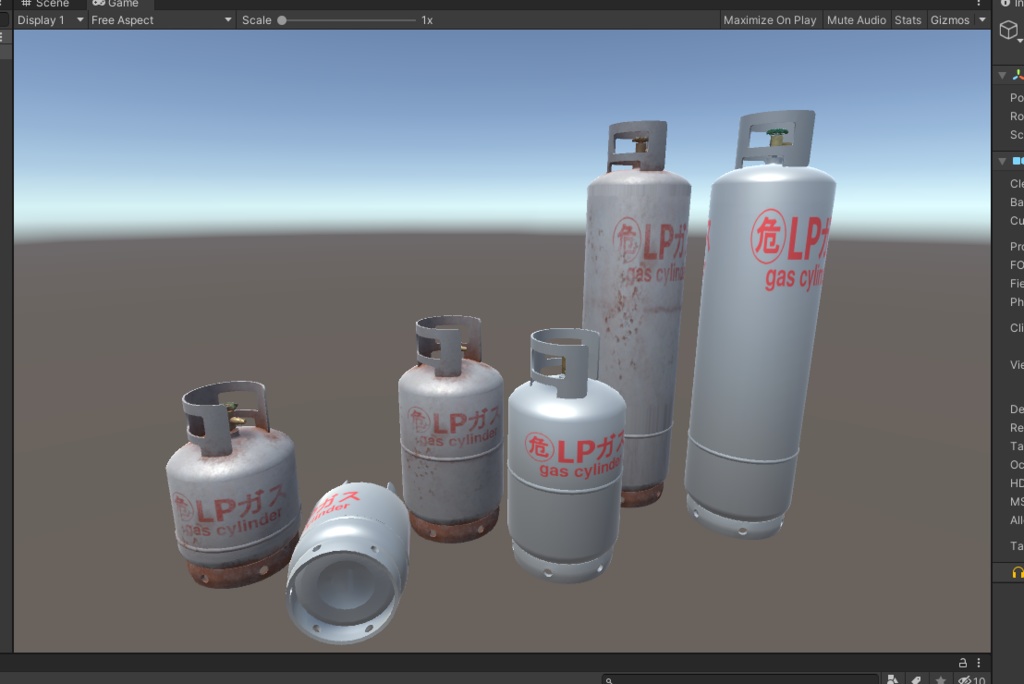Toggle the Stats overlay

click(908, 19)
